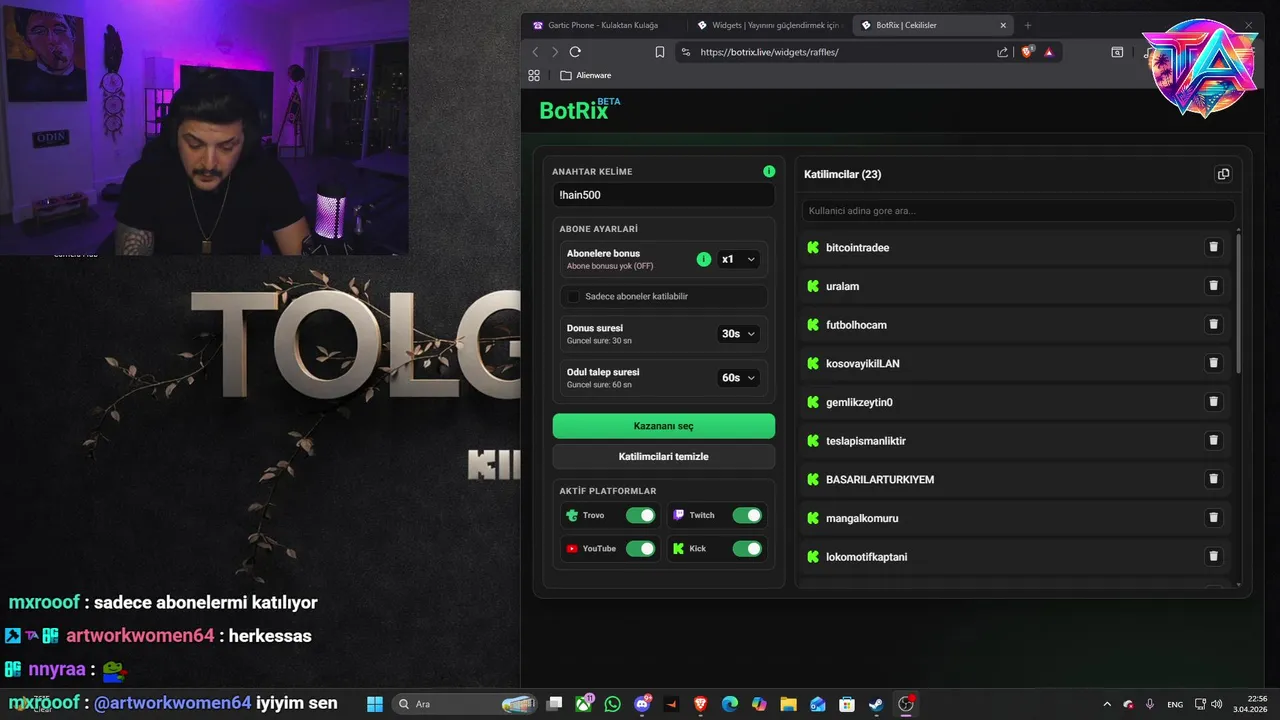
Task: Click the share icon in the address bar
Action: click(1002, 52)
